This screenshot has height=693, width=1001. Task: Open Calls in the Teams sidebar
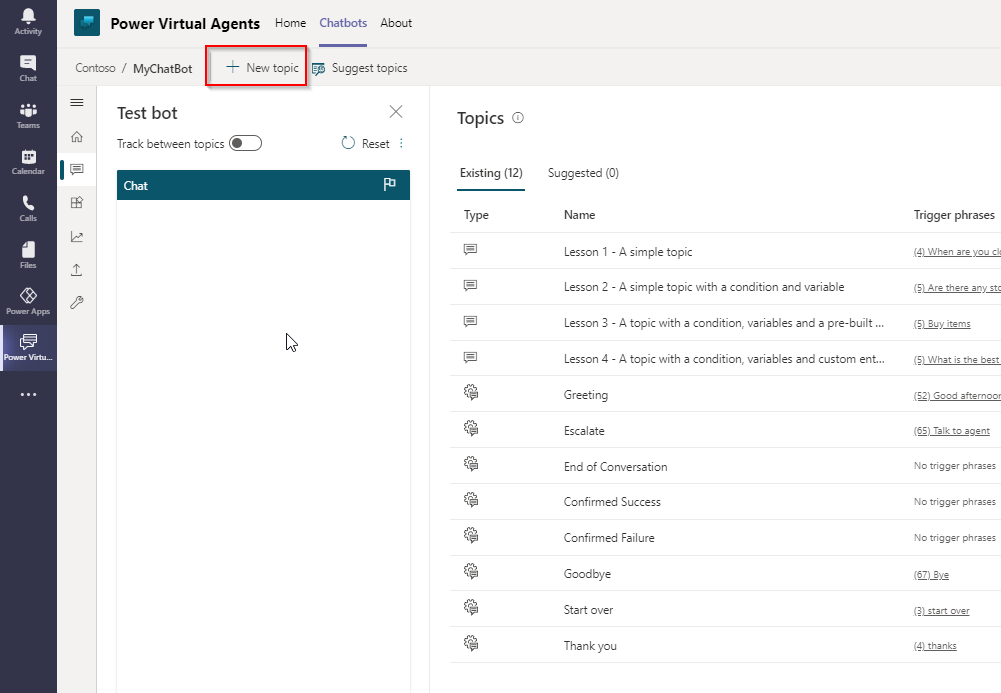coord(28,209)
